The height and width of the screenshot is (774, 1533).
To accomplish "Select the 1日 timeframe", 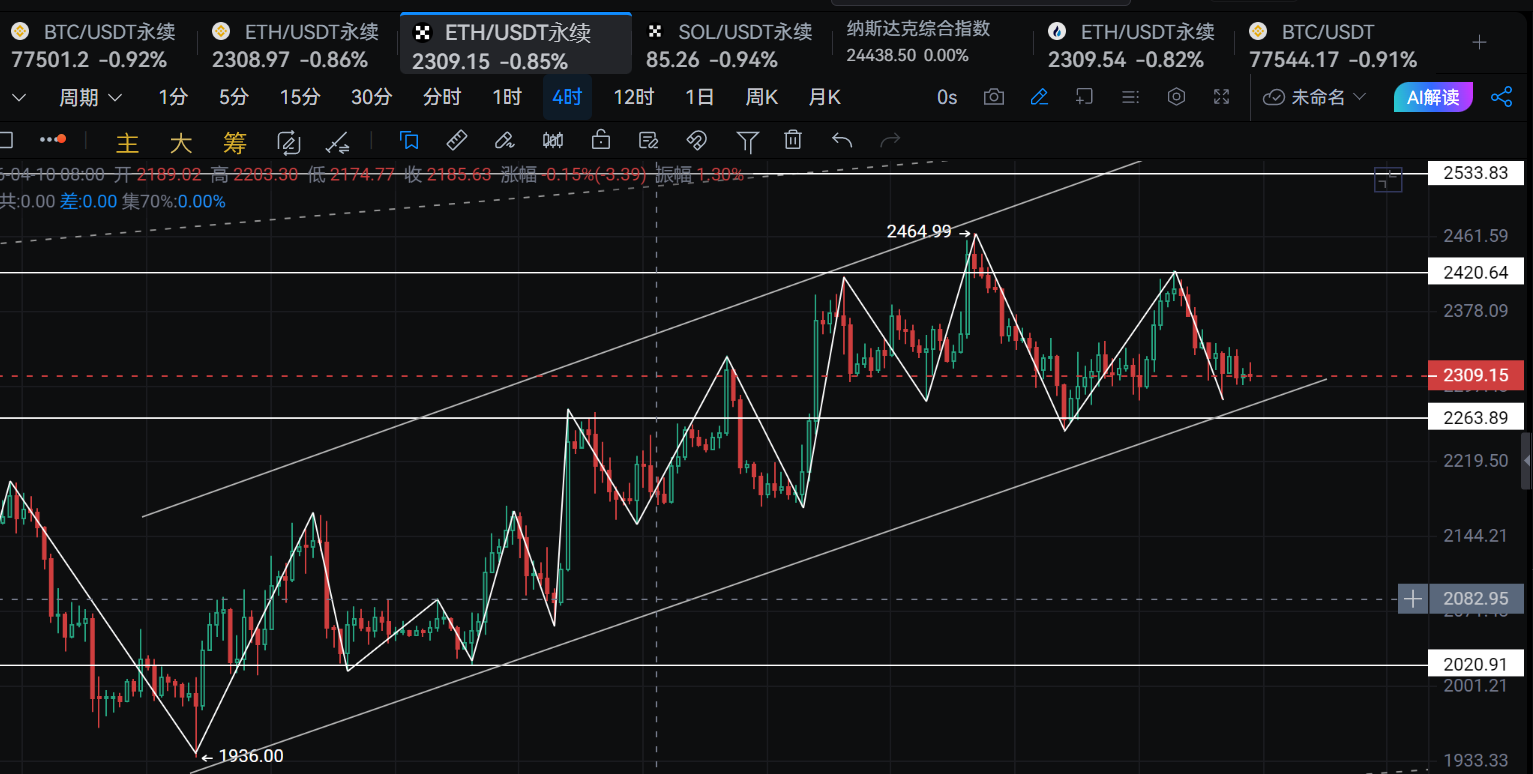I will (x=699, y=97).
